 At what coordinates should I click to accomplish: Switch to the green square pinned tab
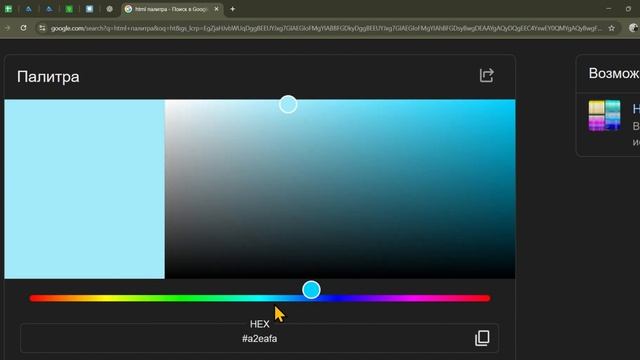click(69, 9)
